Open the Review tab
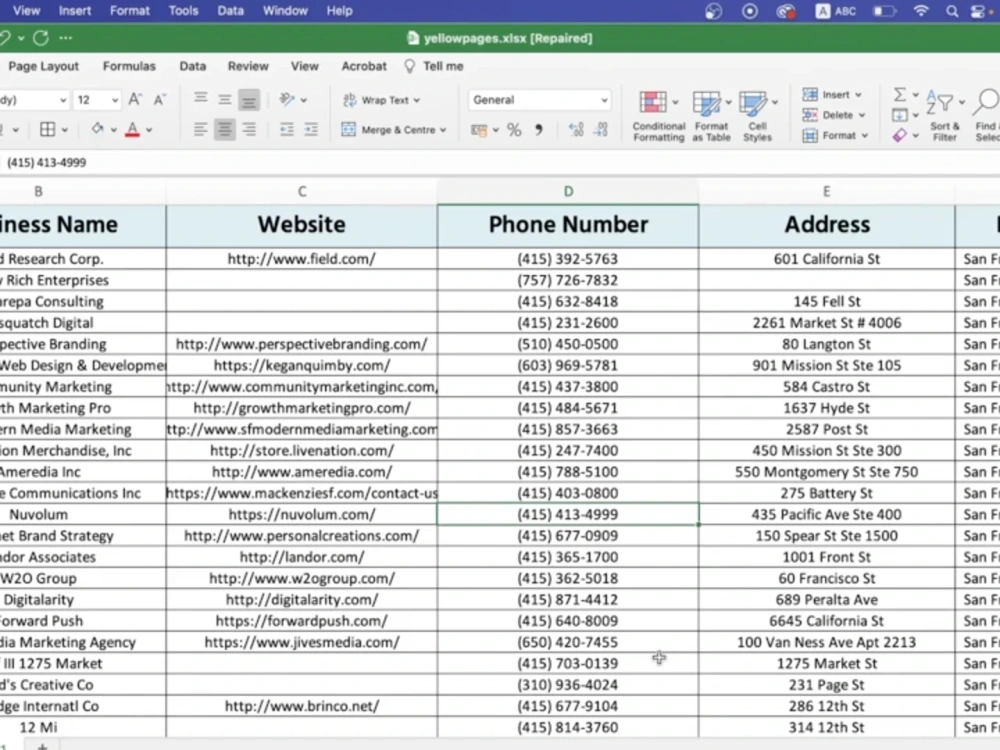 click(x=248, y=66)
